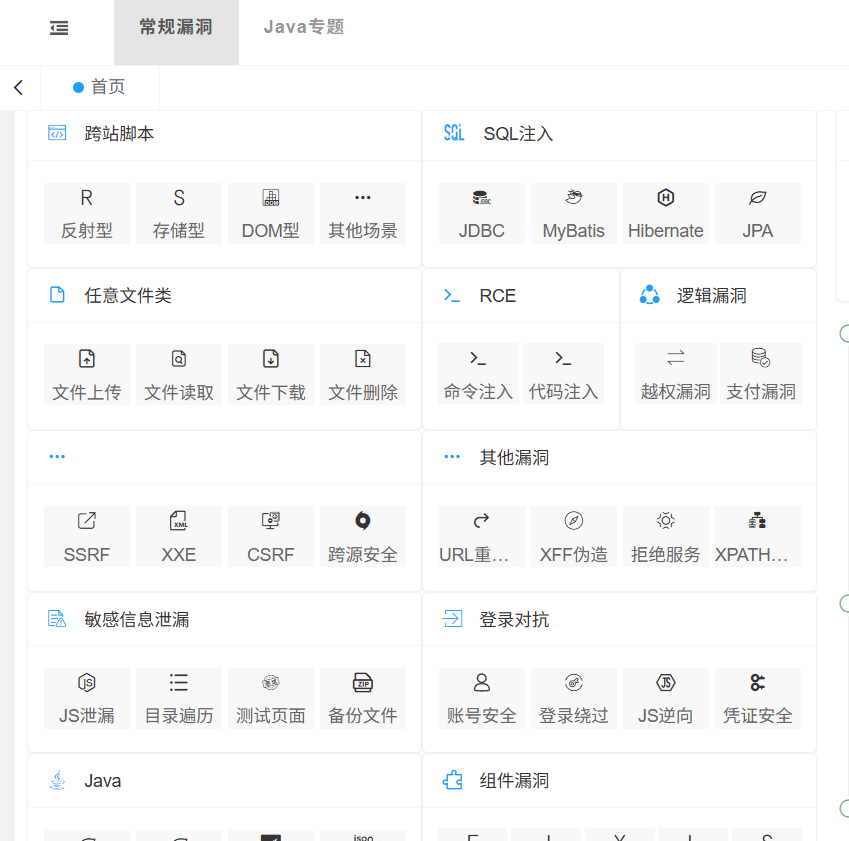Switch to the Java专题 tab
Viewport: 849px width, 841px height.
(304, 27)
